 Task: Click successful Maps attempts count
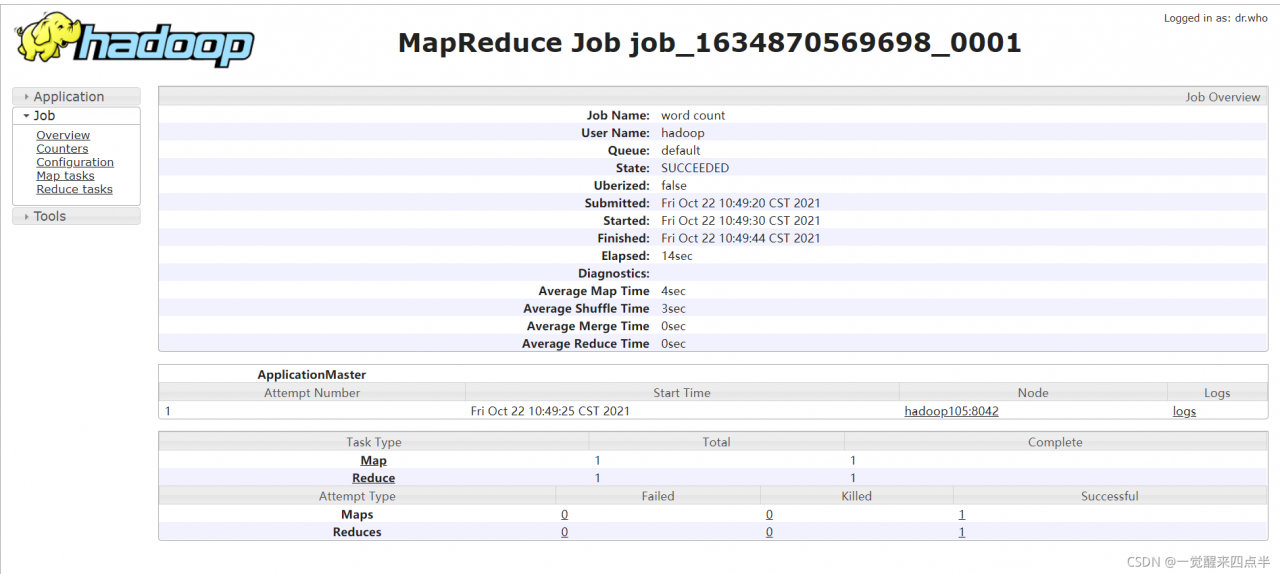click(x=961, y=515)
